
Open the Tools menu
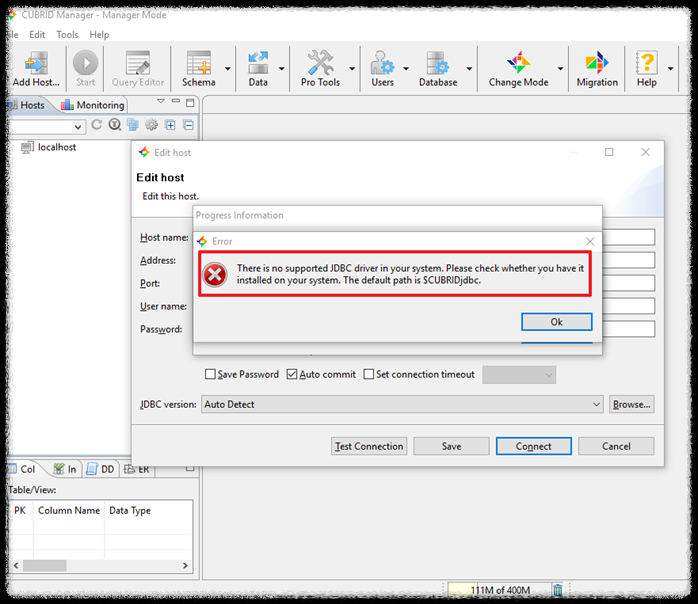67,35
